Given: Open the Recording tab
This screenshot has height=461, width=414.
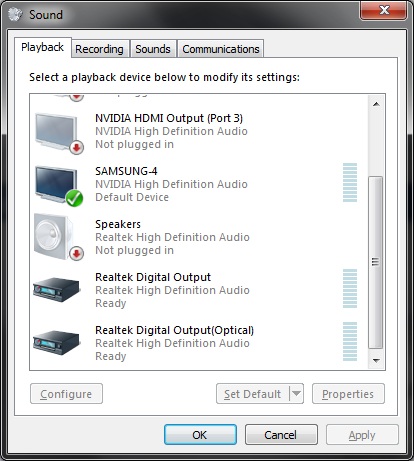Looking at the screenshot, I should (99, 49).
